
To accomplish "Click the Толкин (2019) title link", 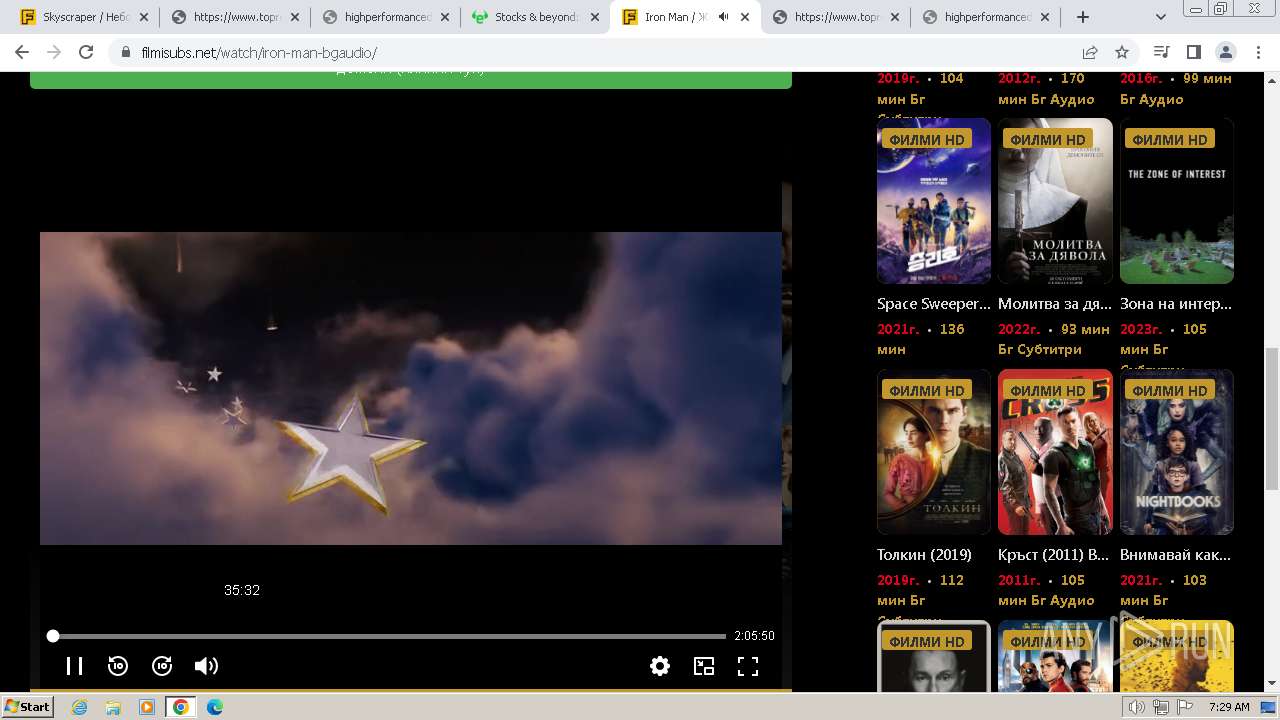I will 924,555.
